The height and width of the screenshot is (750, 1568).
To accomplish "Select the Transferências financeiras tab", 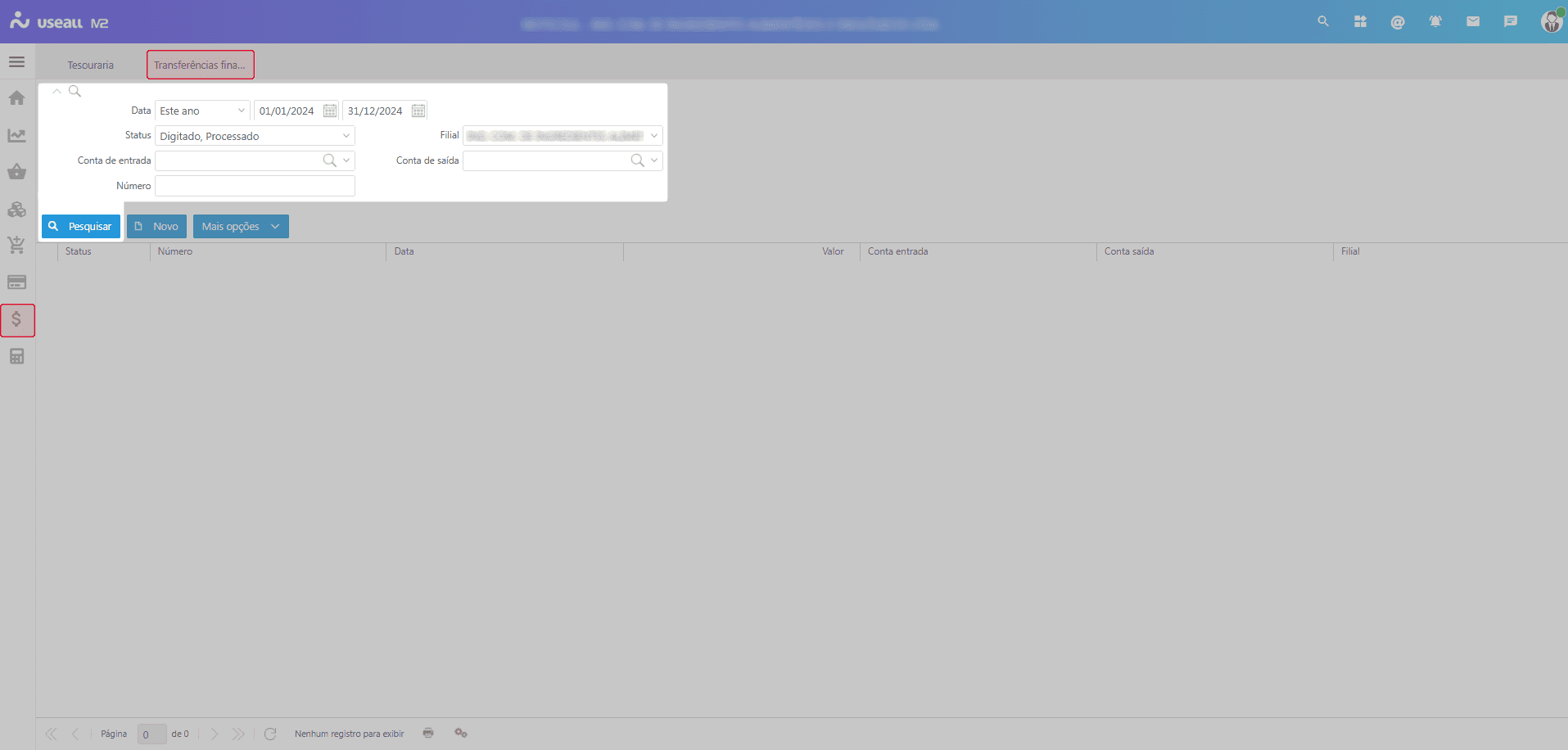I will 200,65.
